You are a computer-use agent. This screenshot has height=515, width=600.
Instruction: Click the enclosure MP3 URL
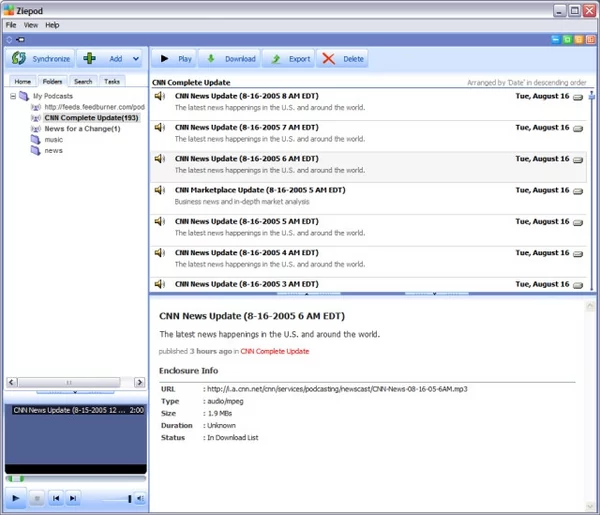(337, 389)
